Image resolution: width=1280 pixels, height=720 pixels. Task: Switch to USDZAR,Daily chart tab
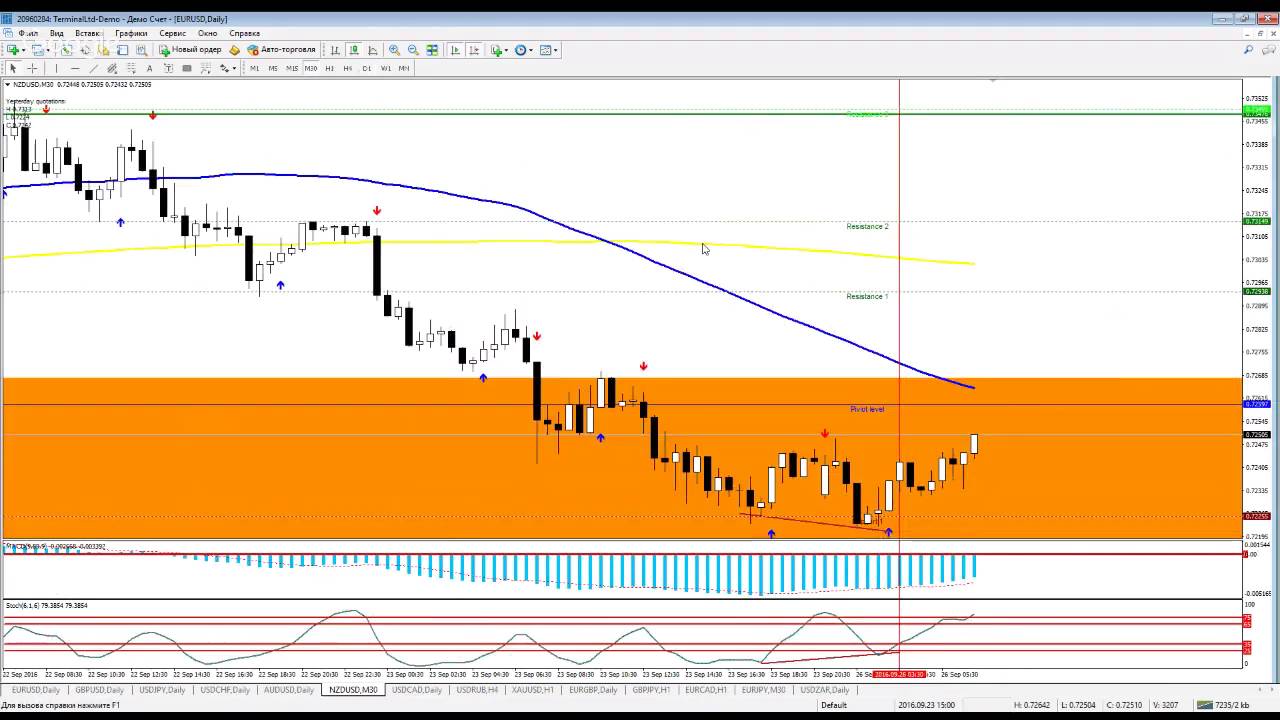[x=825, y=690]
